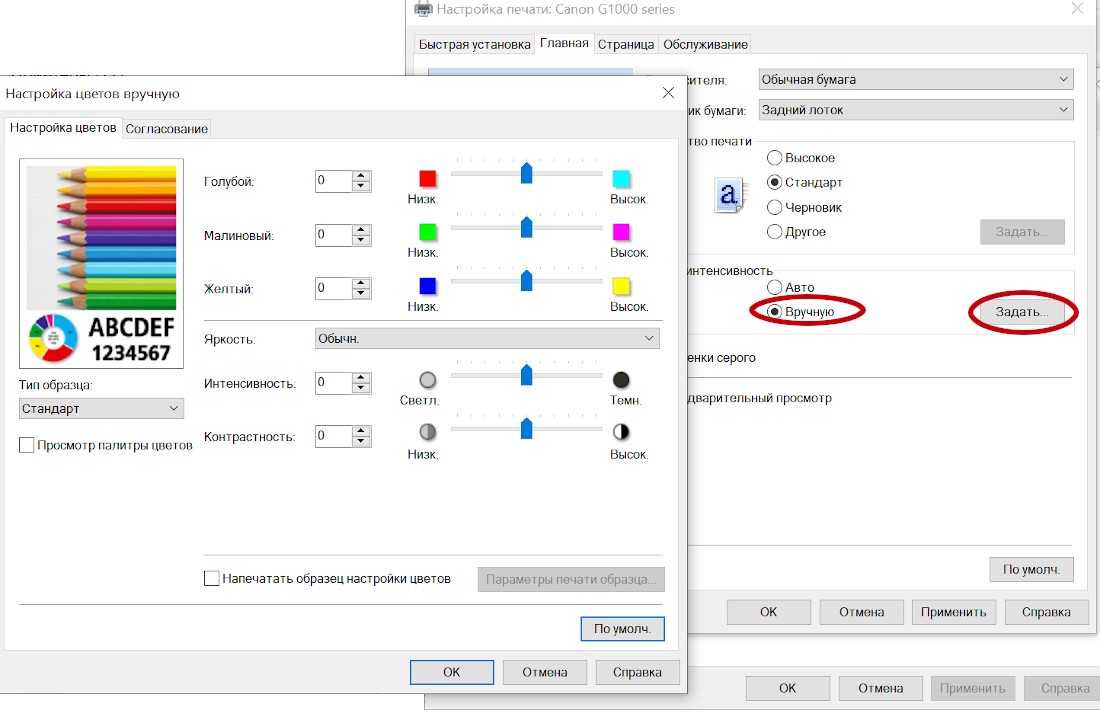Click the yellow high color icon

pyautogui.click(x=621, y=286)
